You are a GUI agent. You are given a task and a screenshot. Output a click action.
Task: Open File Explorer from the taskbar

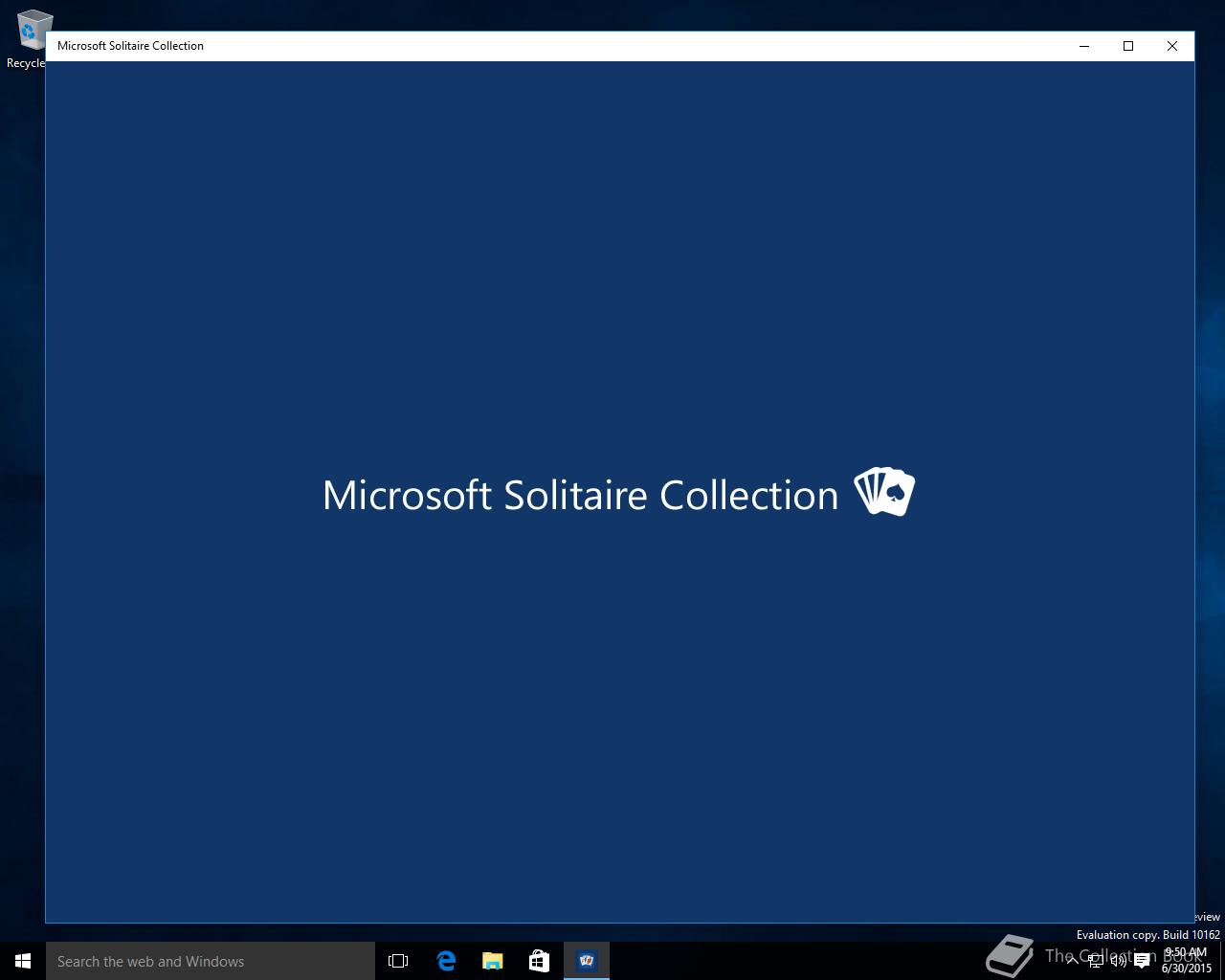493,961
